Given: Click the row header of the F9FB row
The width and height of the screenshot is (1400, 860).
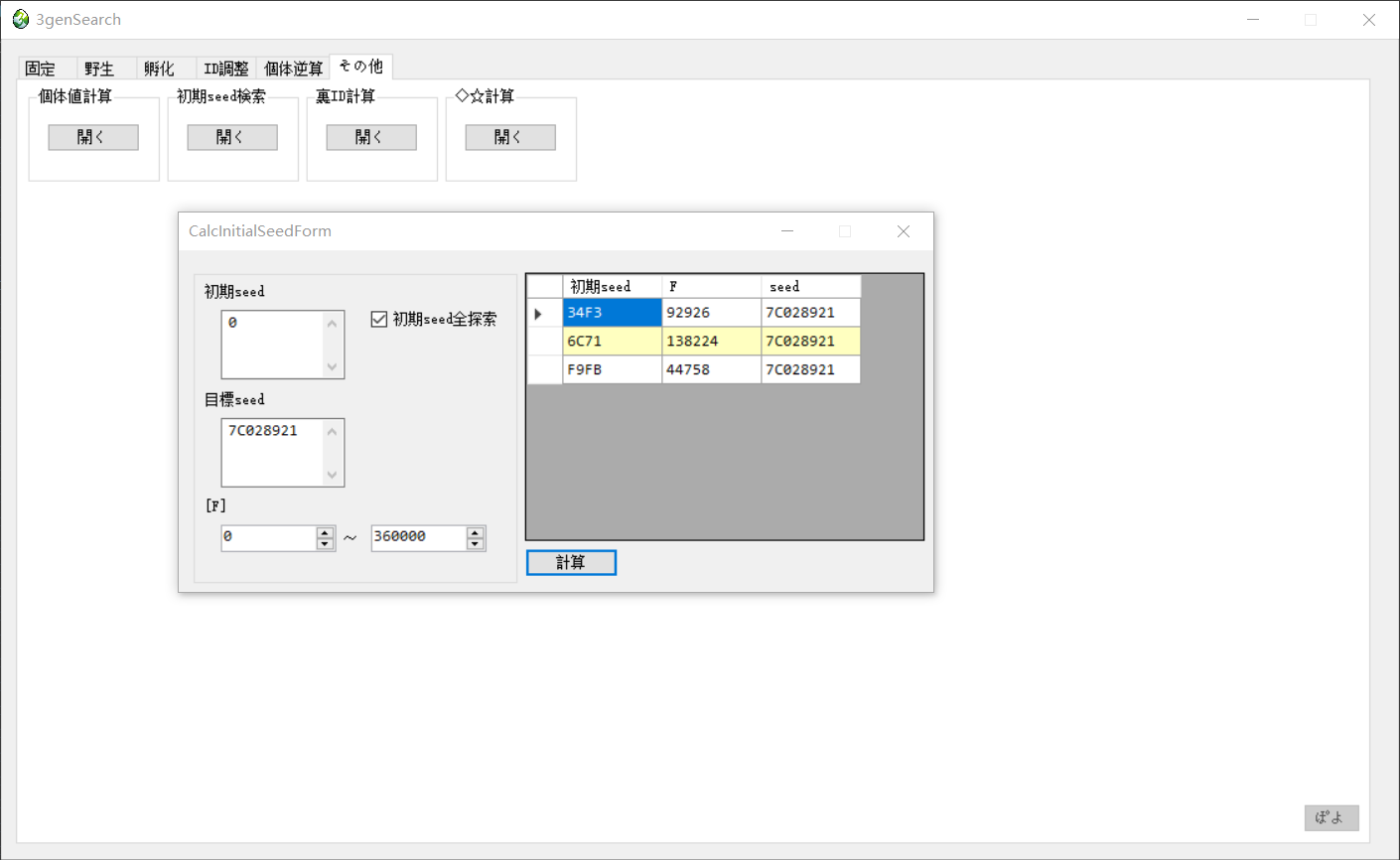Looking at the screenshot, I should (545, 369).
